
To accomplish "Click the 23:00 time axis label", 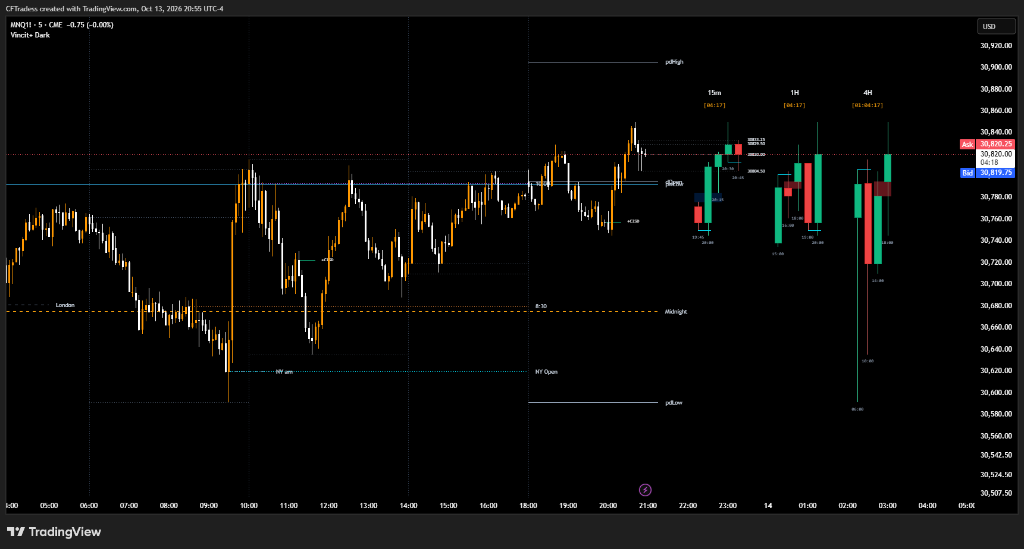I will pyautogui.click(x=728, y=506).
